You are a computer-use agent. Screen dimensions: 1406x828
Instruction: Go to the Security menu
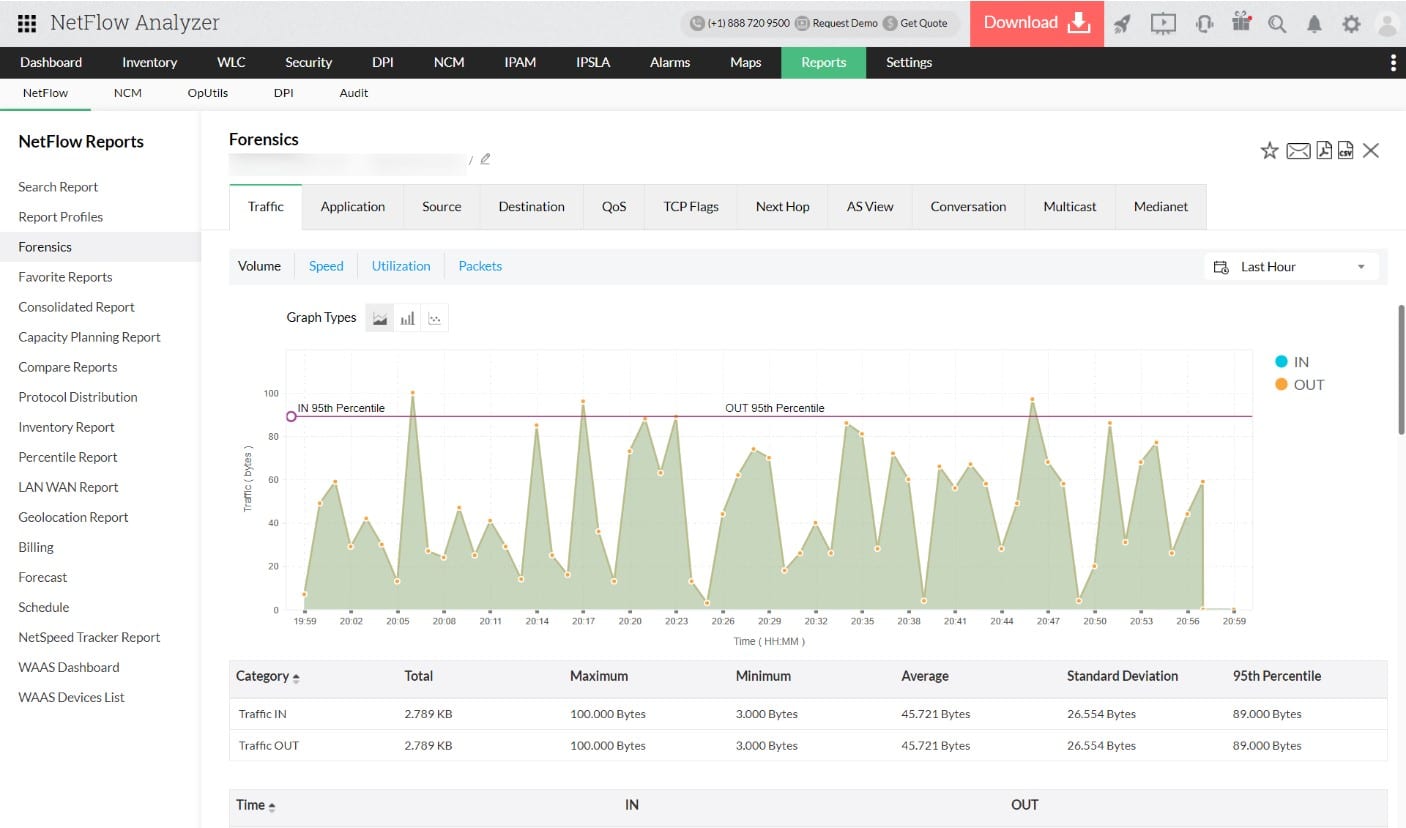(x=308, y=62)
